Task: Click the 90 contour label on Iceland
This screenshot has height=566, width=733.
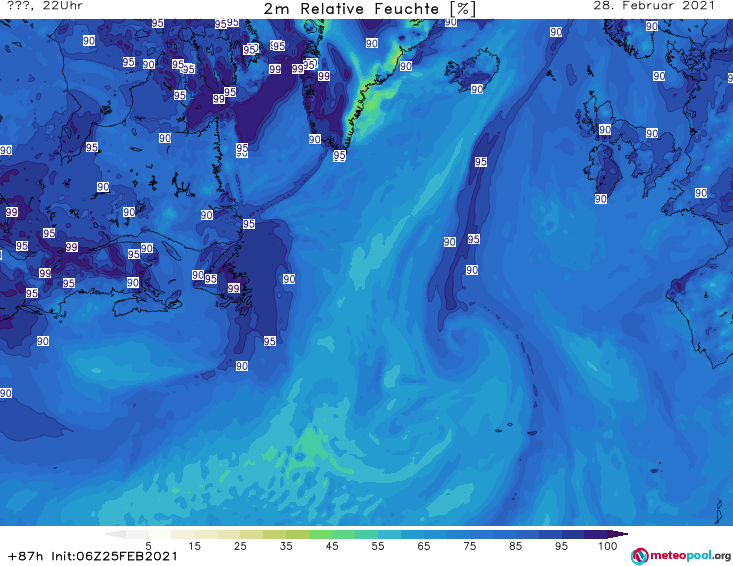Action: click(477, 89)
